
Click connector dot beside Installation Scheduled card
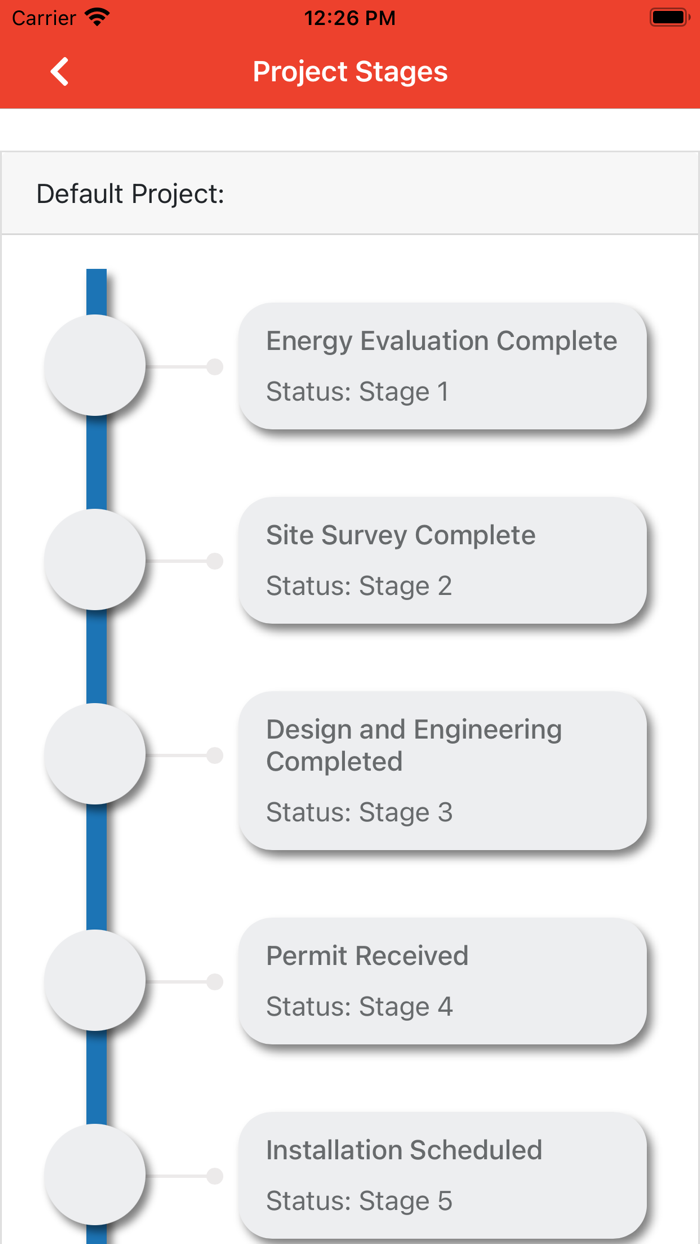(x=215, y=1176)
